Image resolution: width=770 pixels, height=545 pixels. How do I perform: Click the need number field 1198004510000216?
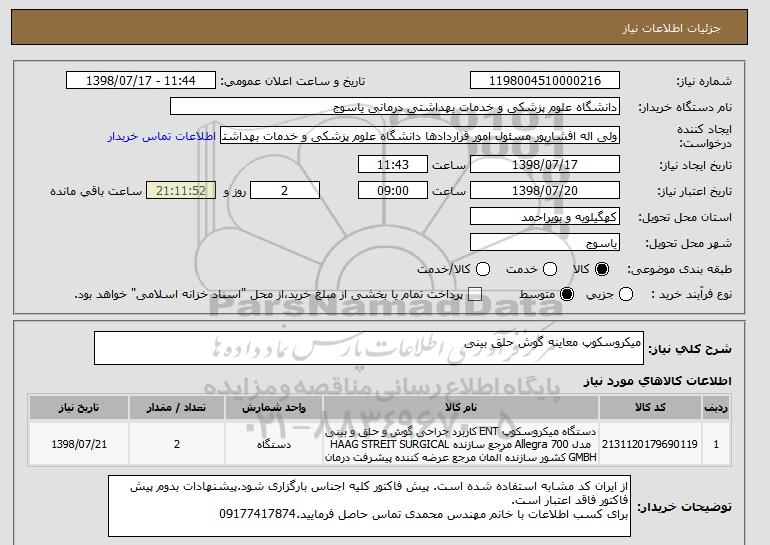(545, 81)
